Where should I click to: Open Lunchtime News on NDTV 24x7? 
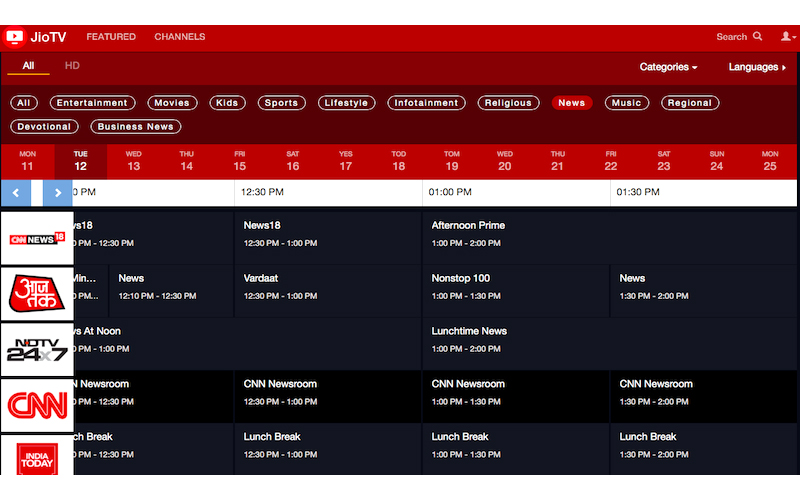click(x=609, y=344)
